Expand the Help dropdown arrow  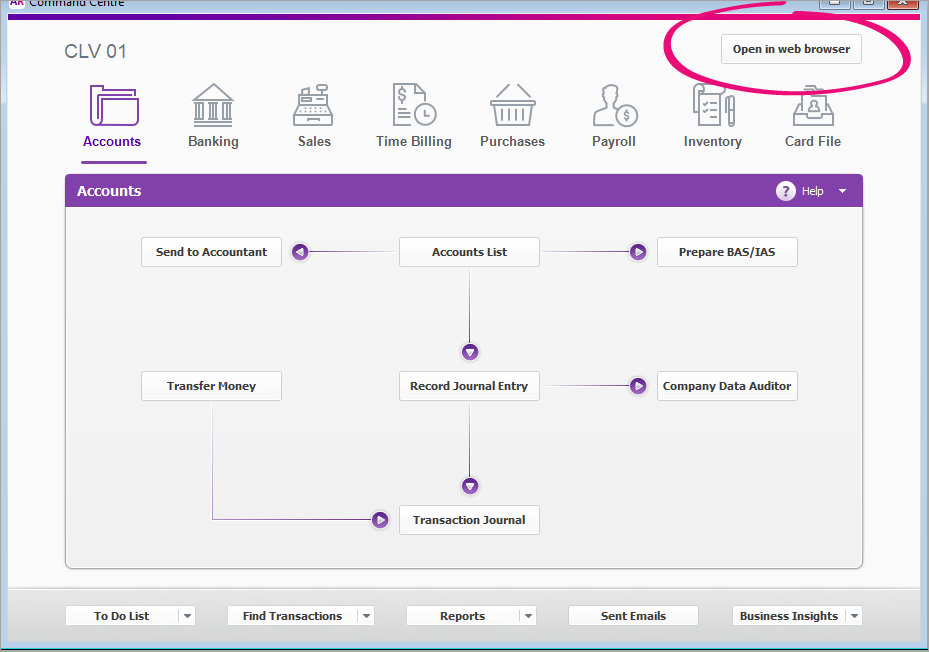(x=842, y=191)
